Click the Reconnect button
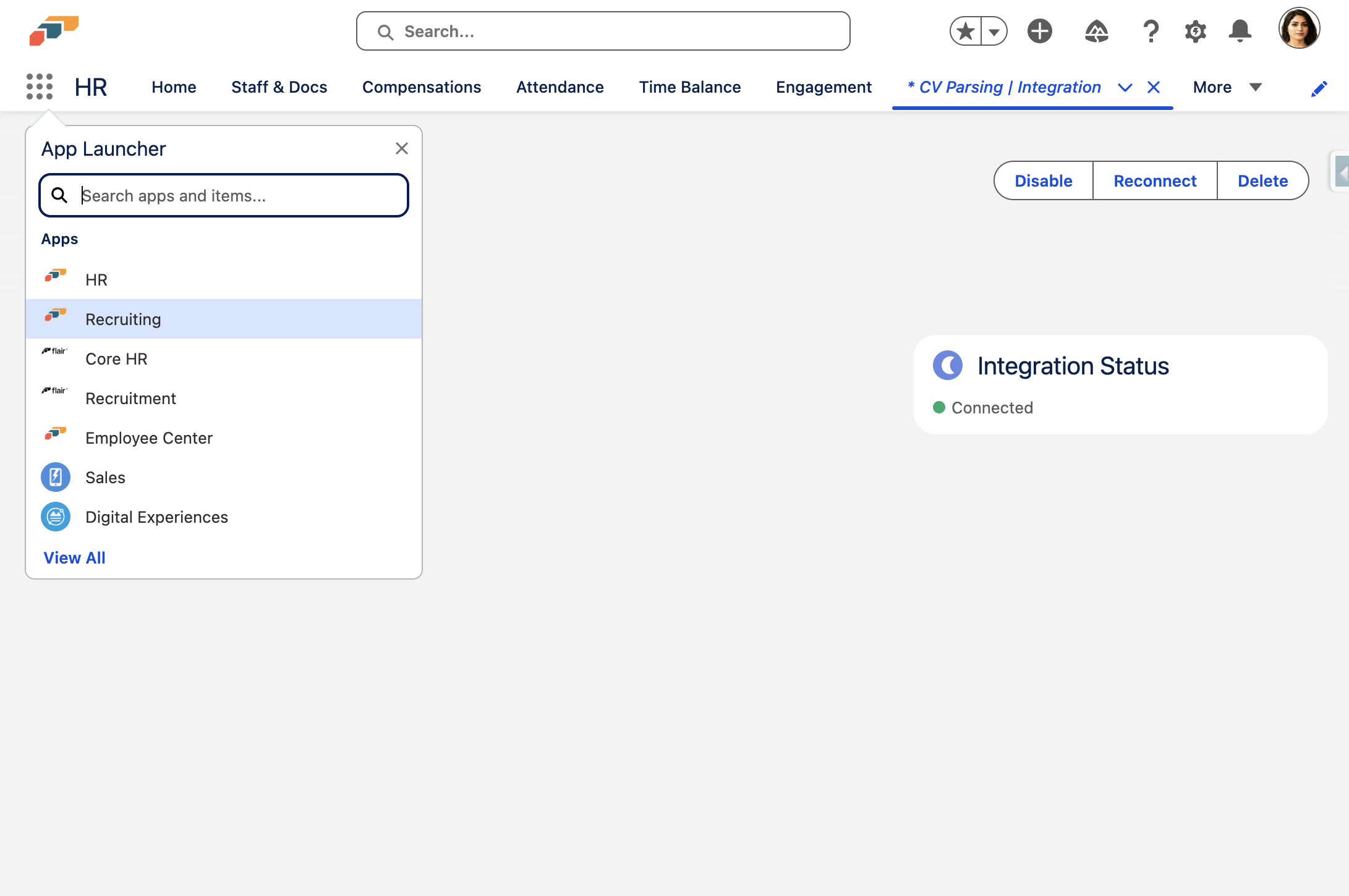Screen dimensions: 1349x896 [x=1154, y=180]
